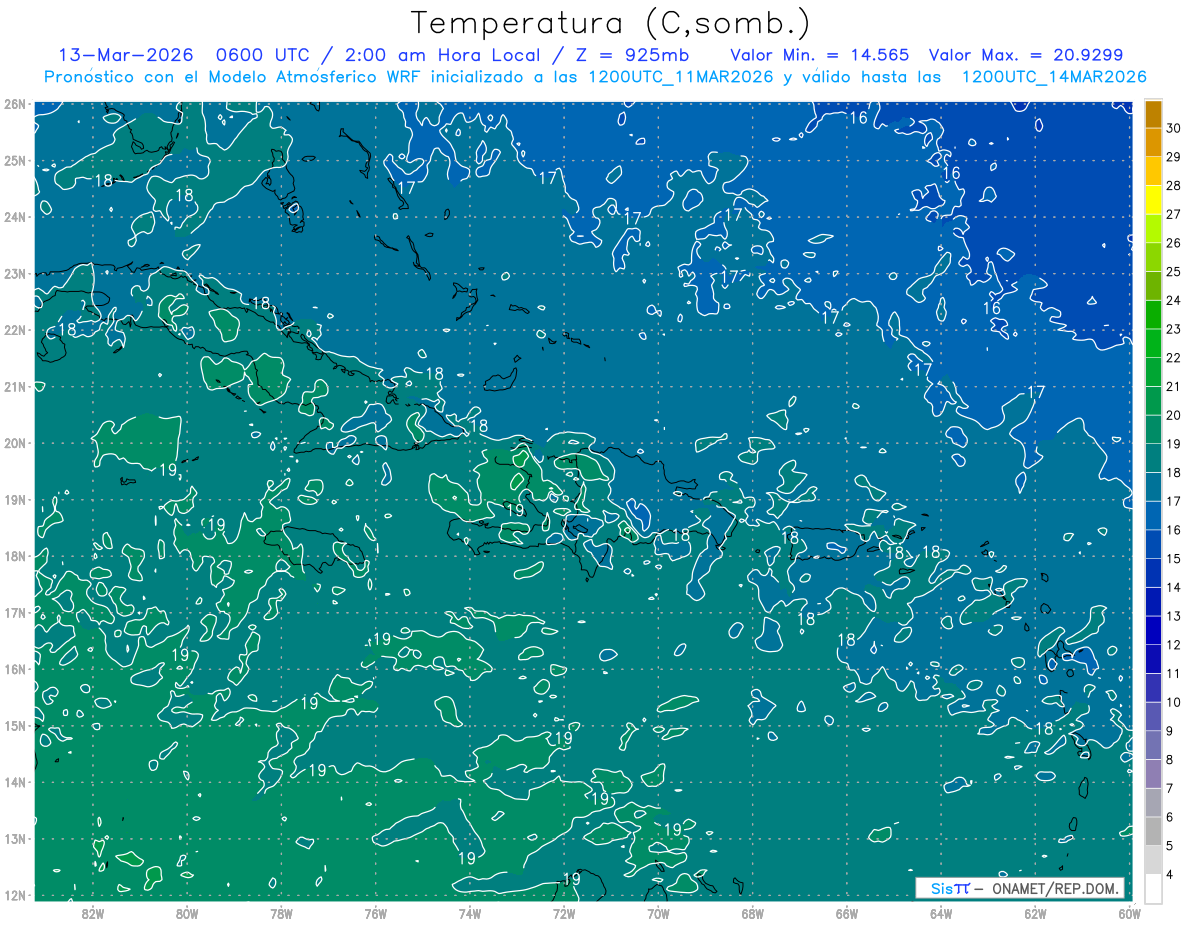The width and height of the screenshot is (1200, 927).
Task: Click the white legend swatch below label 4
Action: click(x=1153, y=888)
